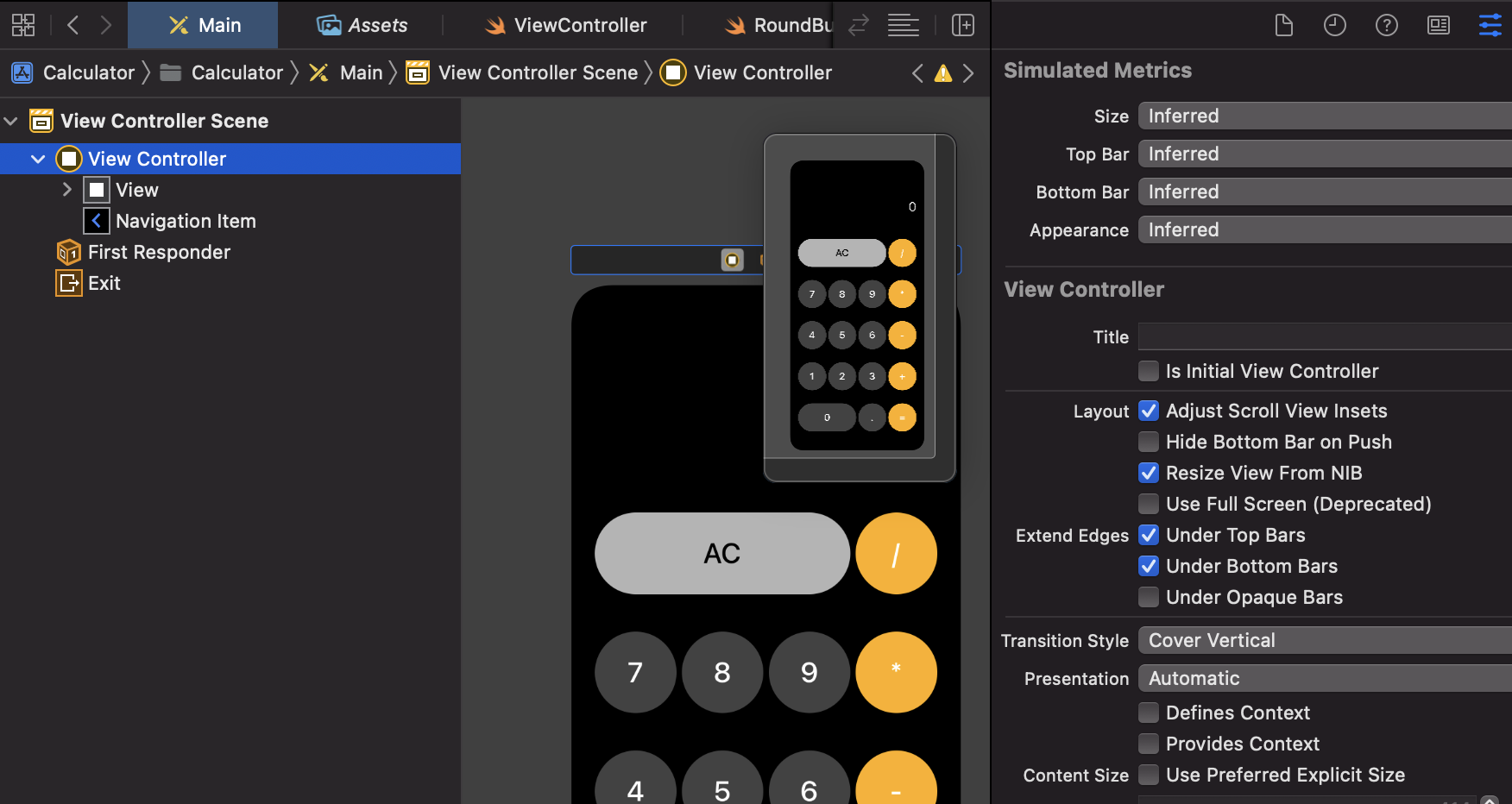Enable Use Preferred Explicit Size
Image resolution: width=1512 pixels, height=804 pixels.
1149,775
